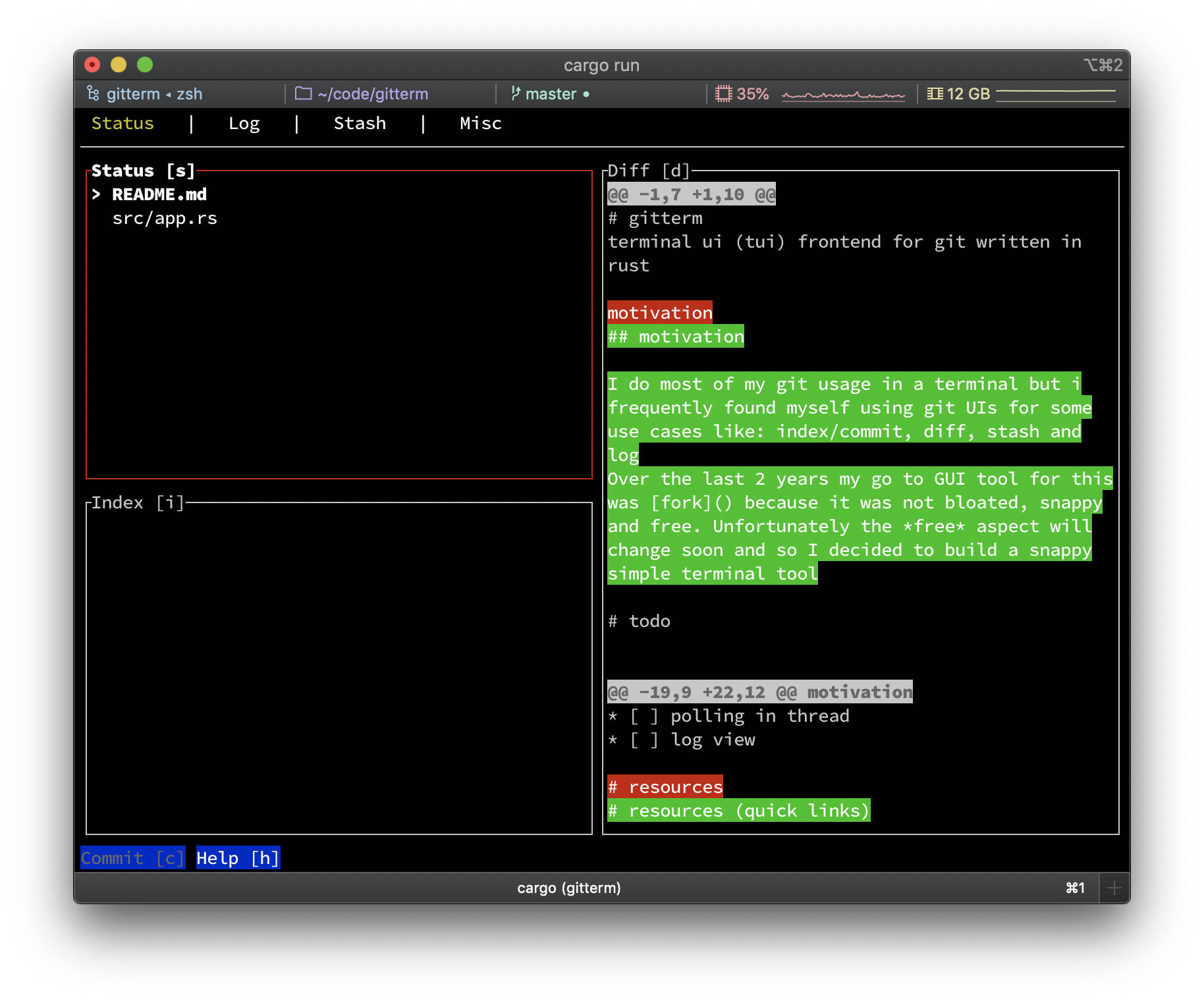Click the '# gitterm' heading line in diff
Image resolution: width=1204 pixels, height=1001 pixels.
point(655,218)
